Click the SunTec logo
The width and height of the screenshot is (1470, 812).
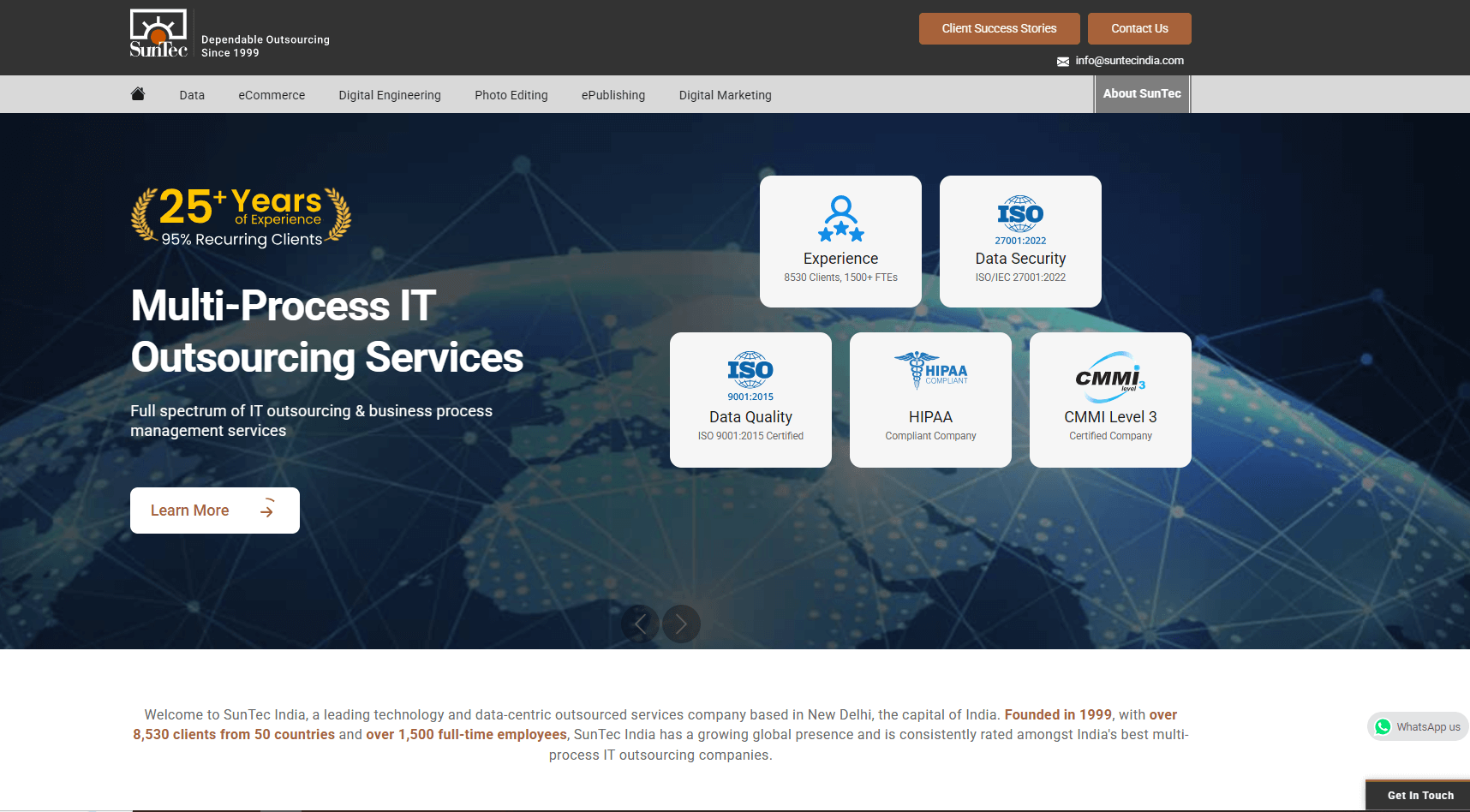[x=158, y=34]
